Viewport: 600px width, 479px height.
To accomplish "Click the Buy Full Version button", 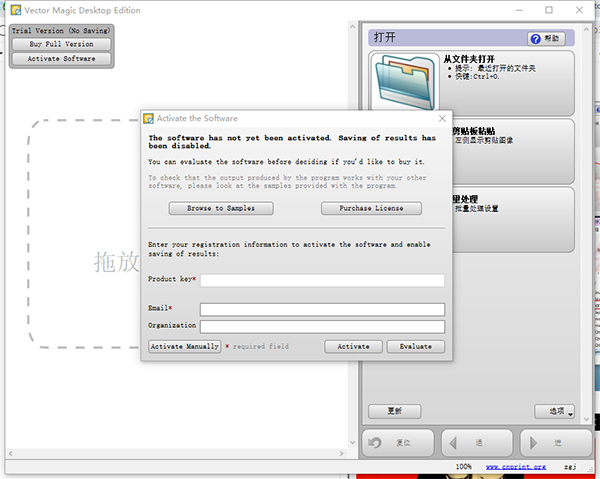I will [61, 44].
